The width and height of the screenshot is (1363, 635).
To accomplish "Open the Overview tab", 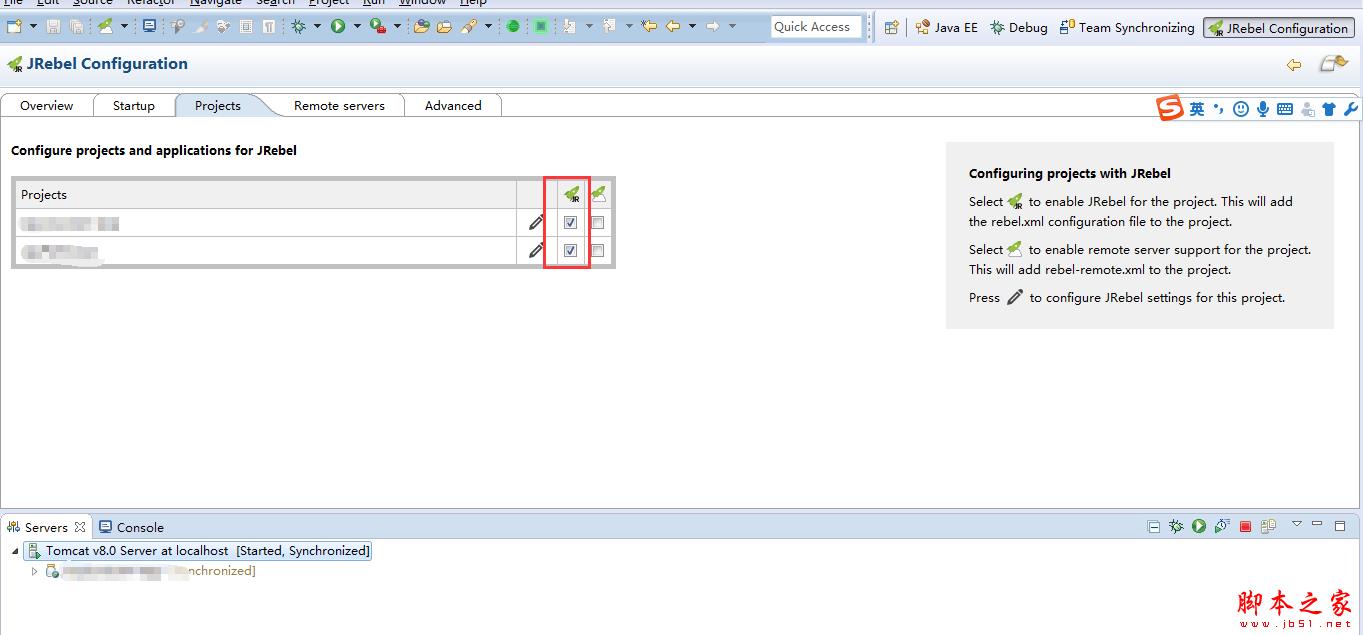I will (46, 106).
